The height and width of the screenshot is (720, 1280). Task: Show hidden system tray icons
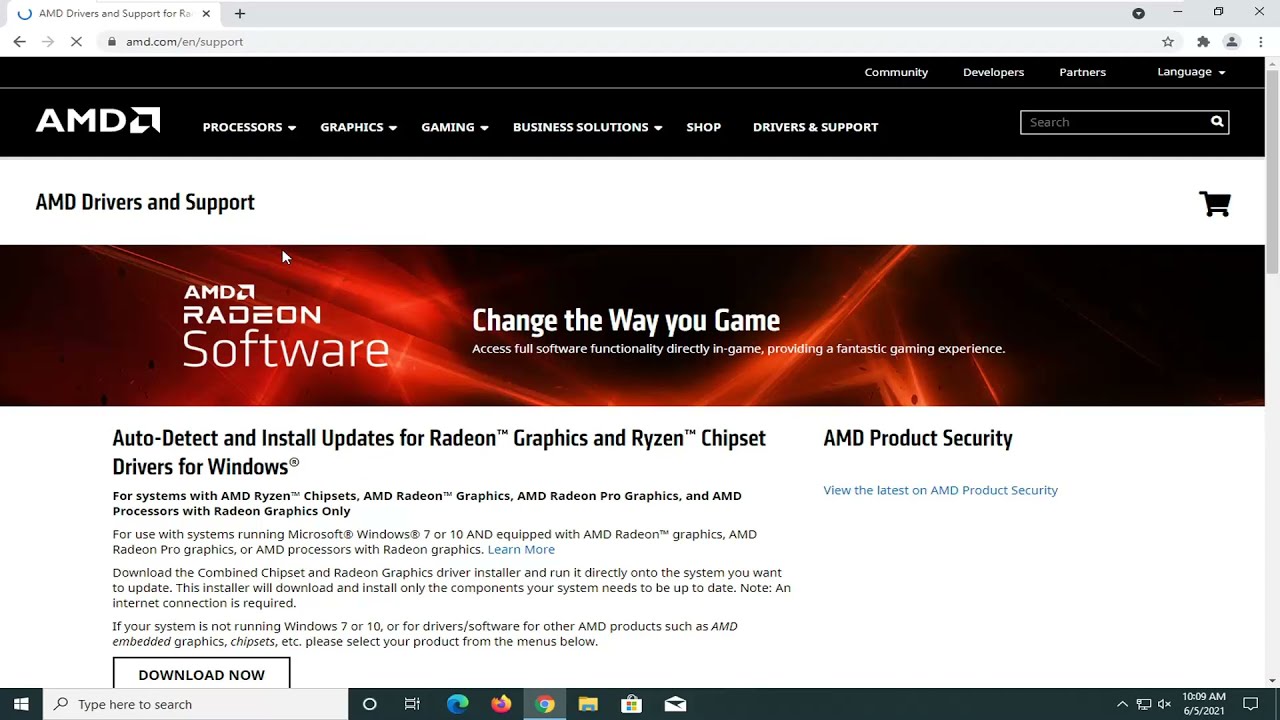pyautogui.click(x=1122, y=704)
